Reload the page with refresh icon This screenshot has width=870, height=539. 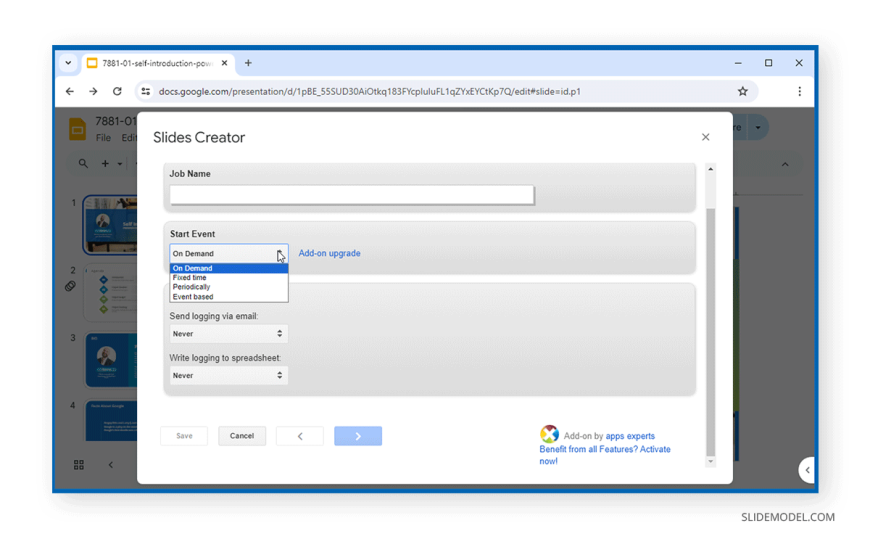pyautogui.click(x=117, y=91)
